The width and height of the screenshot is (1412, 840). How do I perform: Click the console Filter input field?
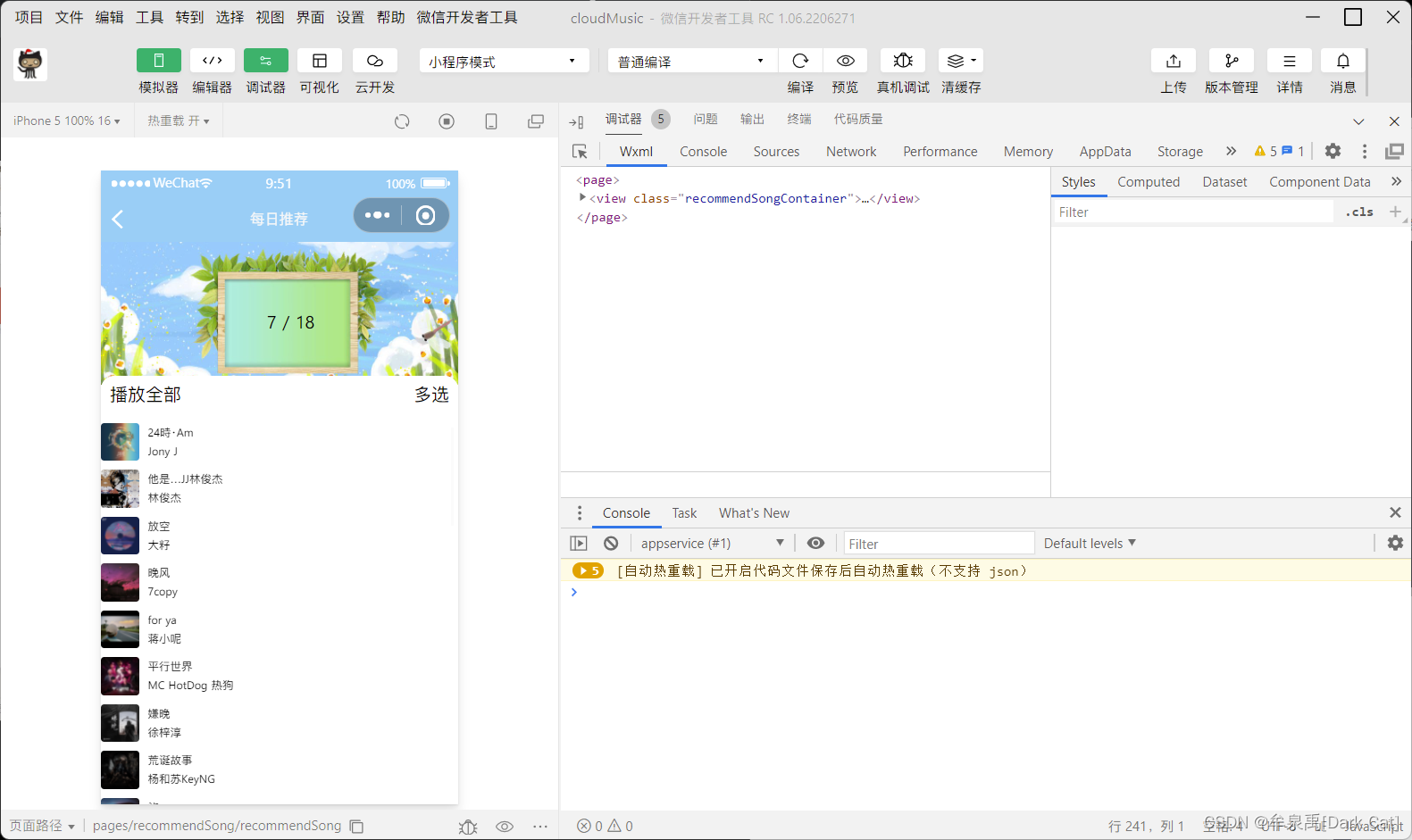(x=939, y=544)
